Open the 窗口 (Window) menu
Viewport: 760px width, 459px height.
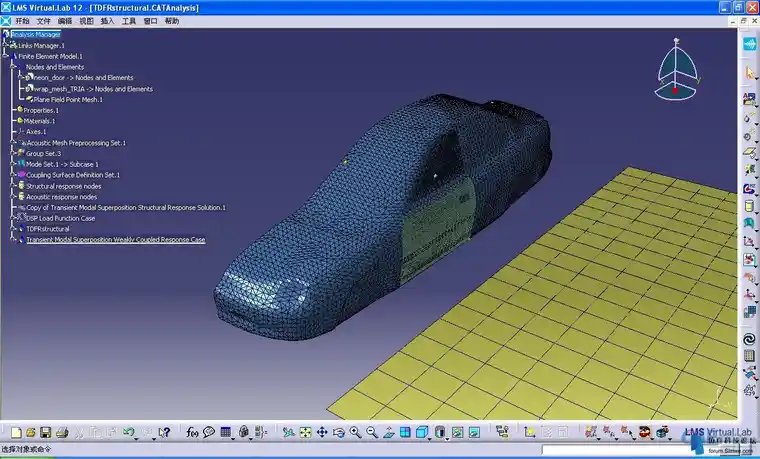pyautogui.click(x=150, y=21)
